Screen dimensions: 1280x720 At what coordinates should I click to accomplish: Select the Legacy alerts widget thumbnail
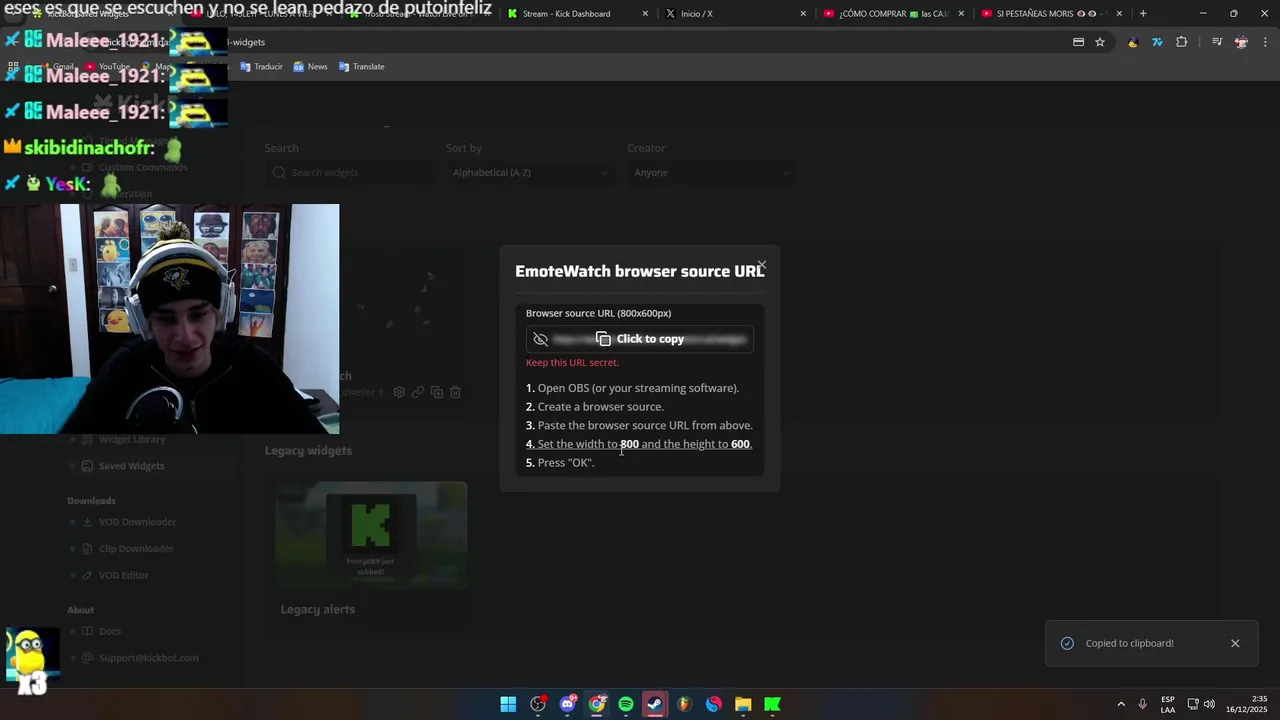click(371, 535)
